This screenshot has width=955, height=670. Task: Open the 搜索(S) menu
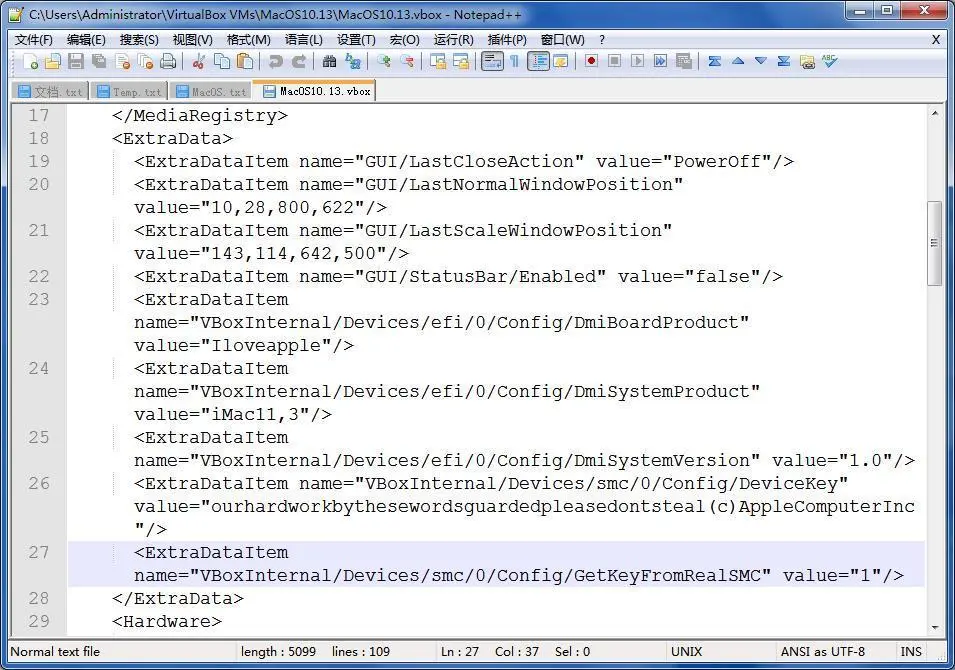[139, 40]
